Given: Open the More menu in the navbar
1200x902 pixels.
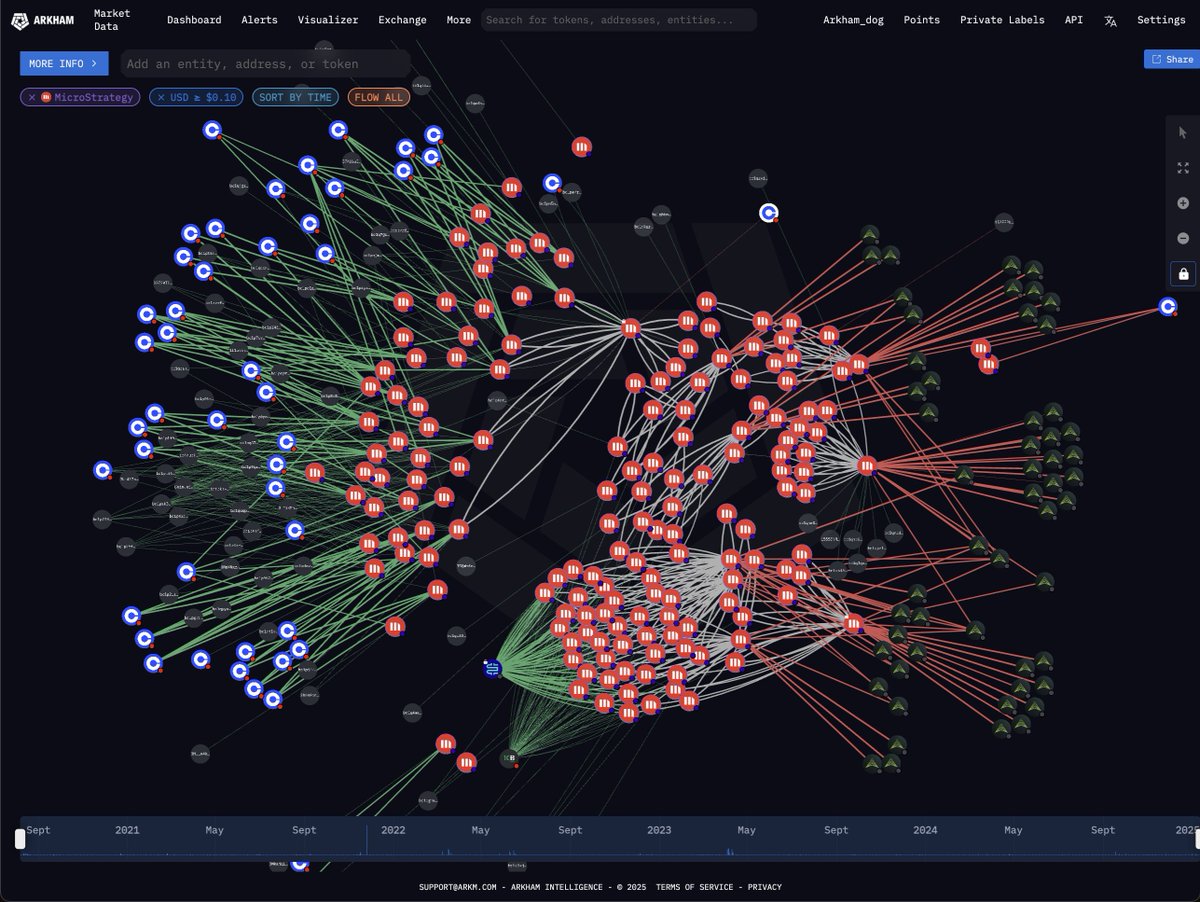Looking at the screenshot, I should coord(459,20).
